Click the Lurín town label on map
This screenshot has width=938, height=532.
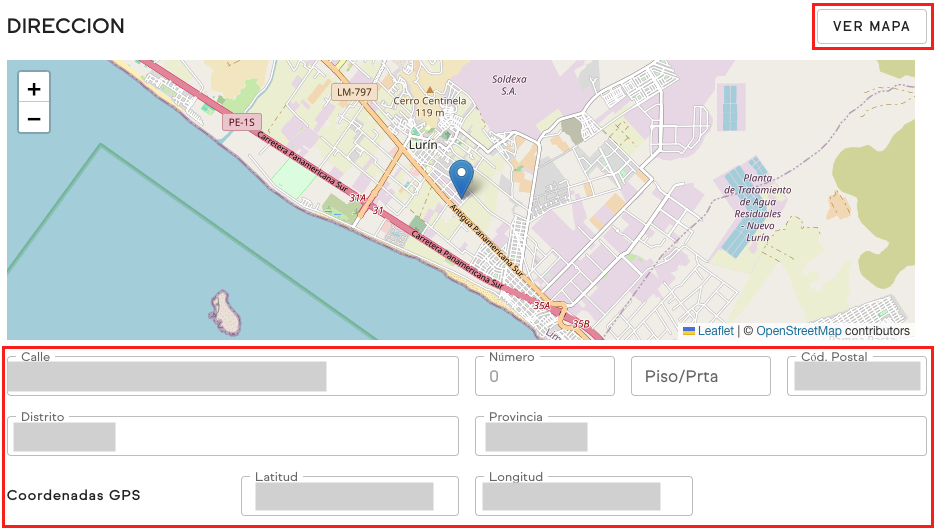424,145
